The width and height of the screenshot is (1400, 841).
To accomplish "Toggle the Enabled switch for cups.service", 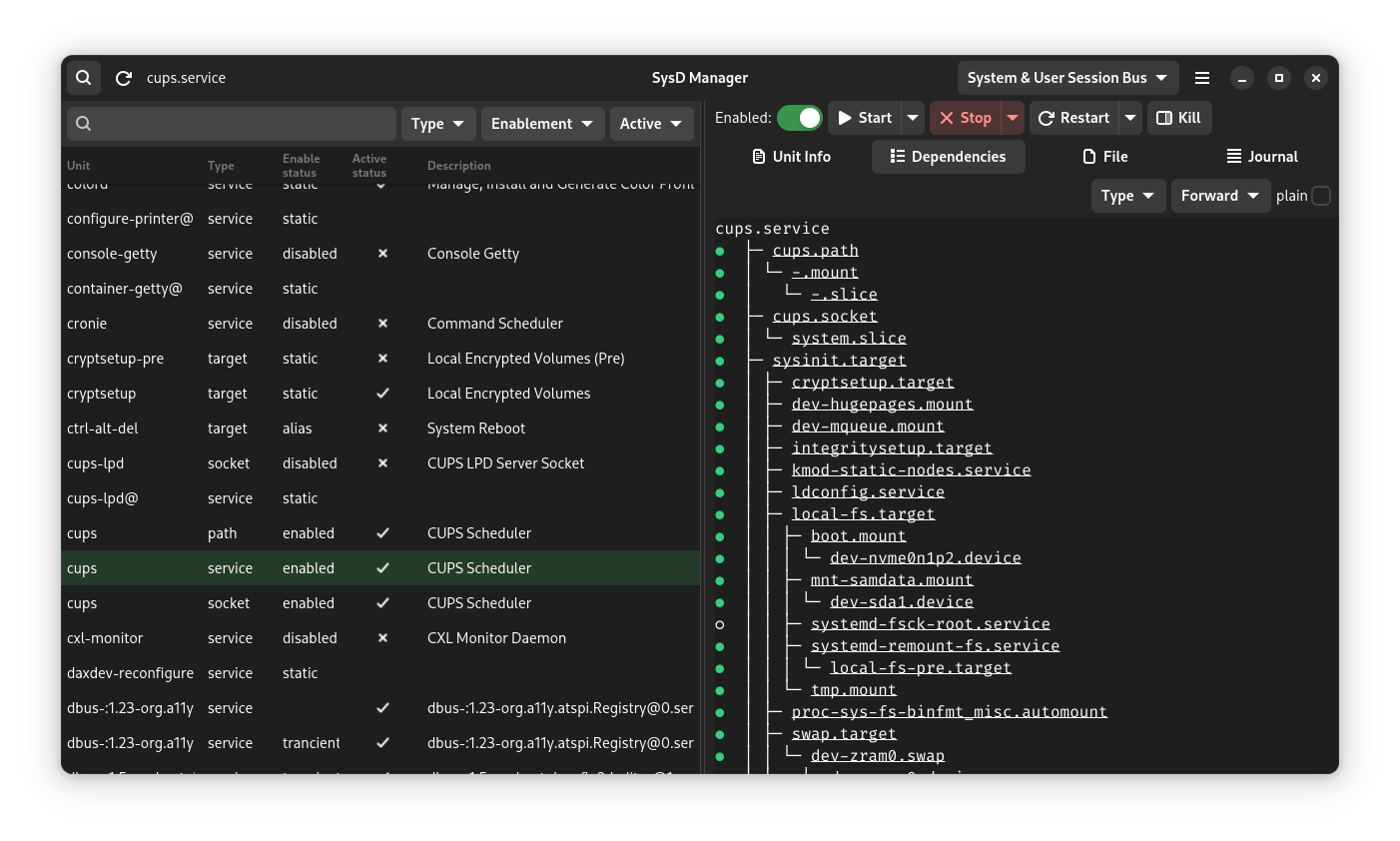I will point(799,118).
